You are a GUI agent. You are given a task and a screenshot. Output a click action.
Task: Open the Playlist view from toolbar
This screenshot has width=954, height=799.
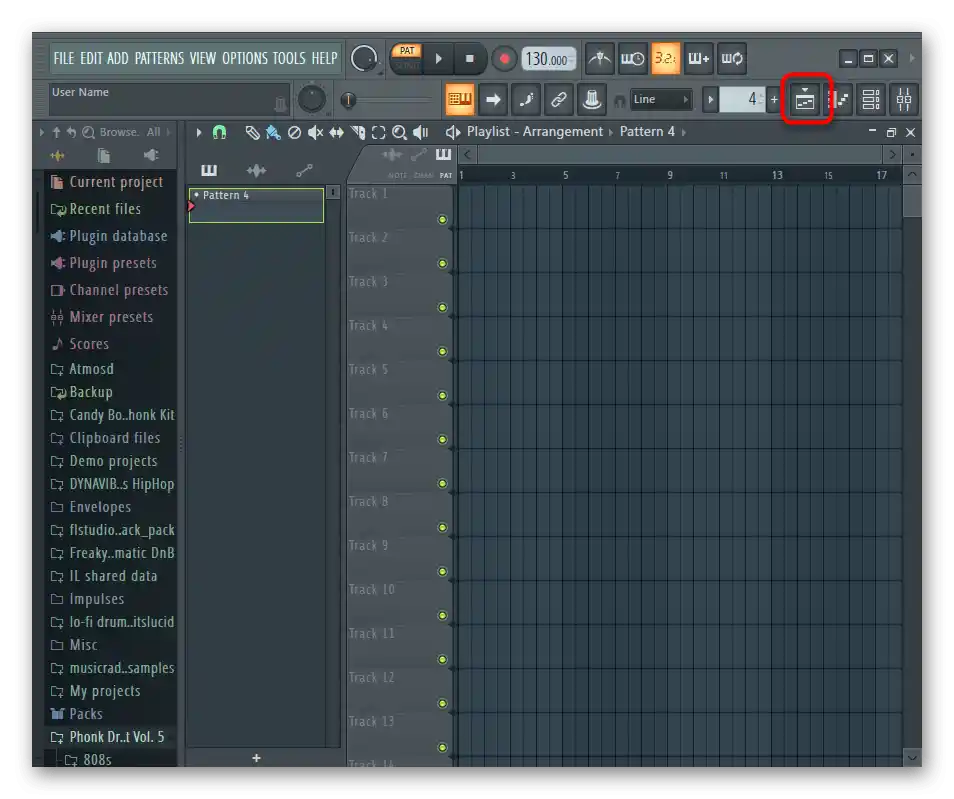[806, 99]
